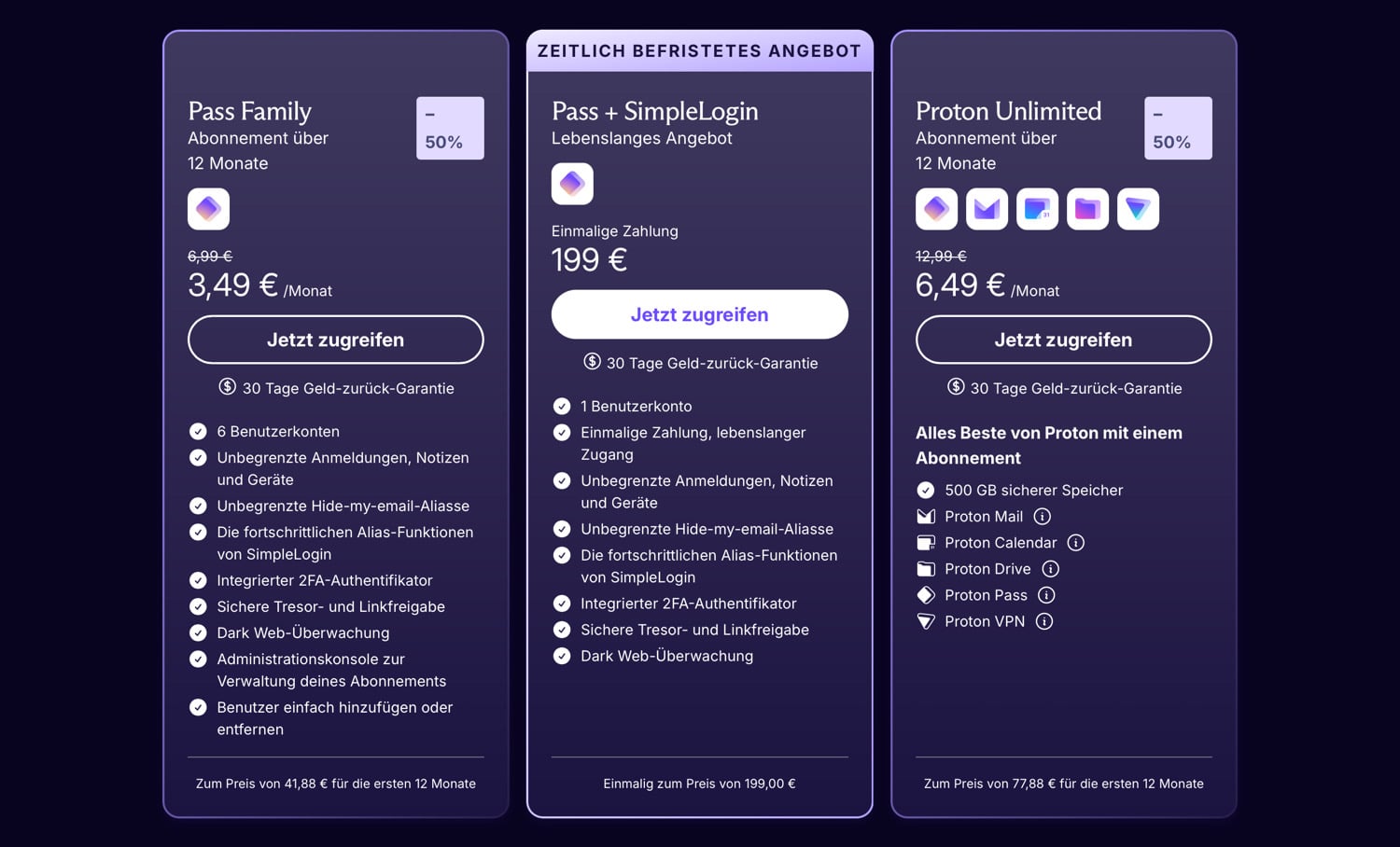Click the Pass Family 50% discount badge
Image resolution: width=1400 pixels, height=847 pixels.
450,128
